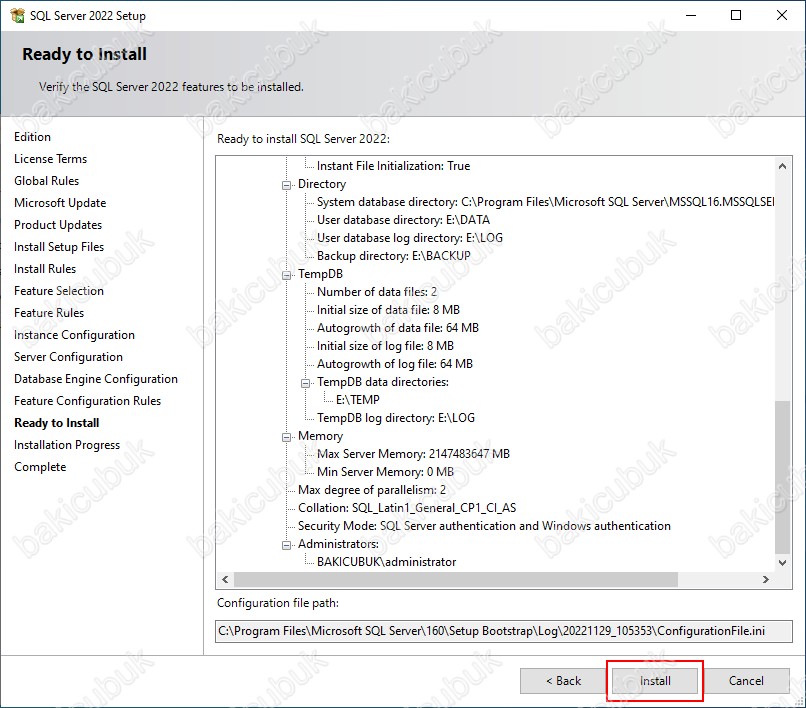
Task: Select Min Server Memory: 0 MB row
Action: (x=386, y=472)
